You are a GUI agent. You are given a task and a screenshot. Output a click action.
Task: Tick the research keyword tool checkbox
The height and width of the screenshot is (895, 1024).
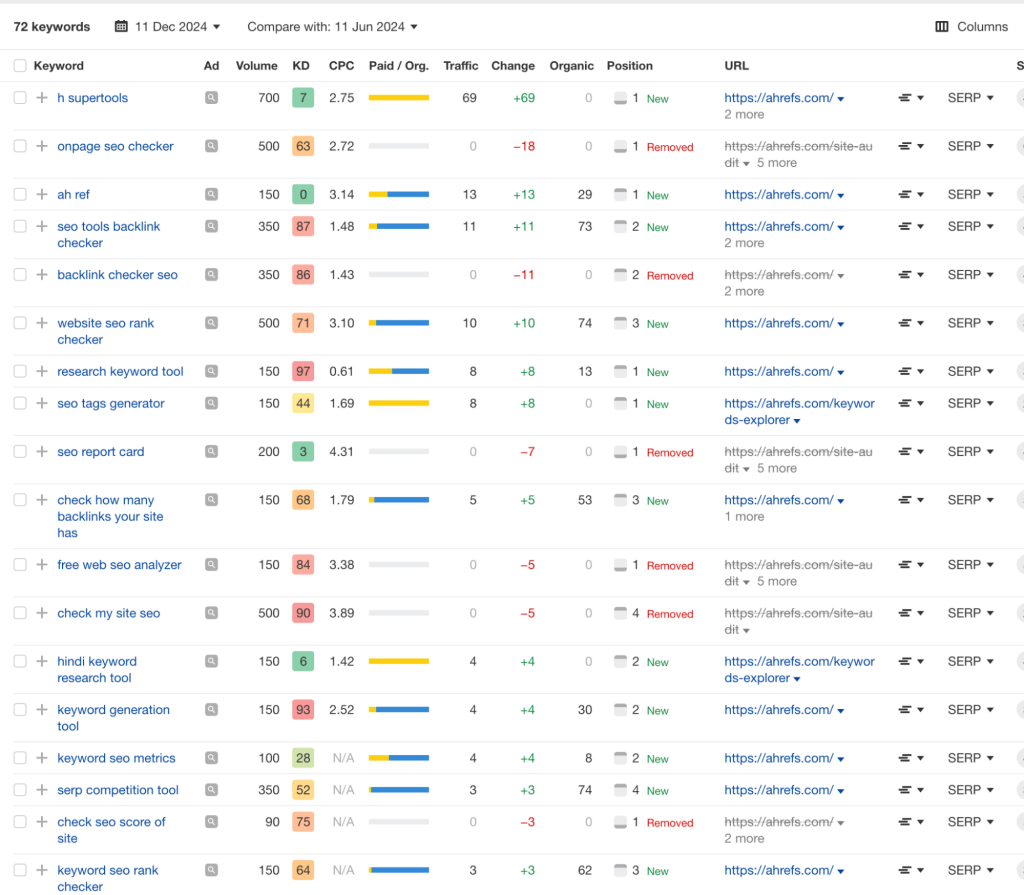pos(20,371)
